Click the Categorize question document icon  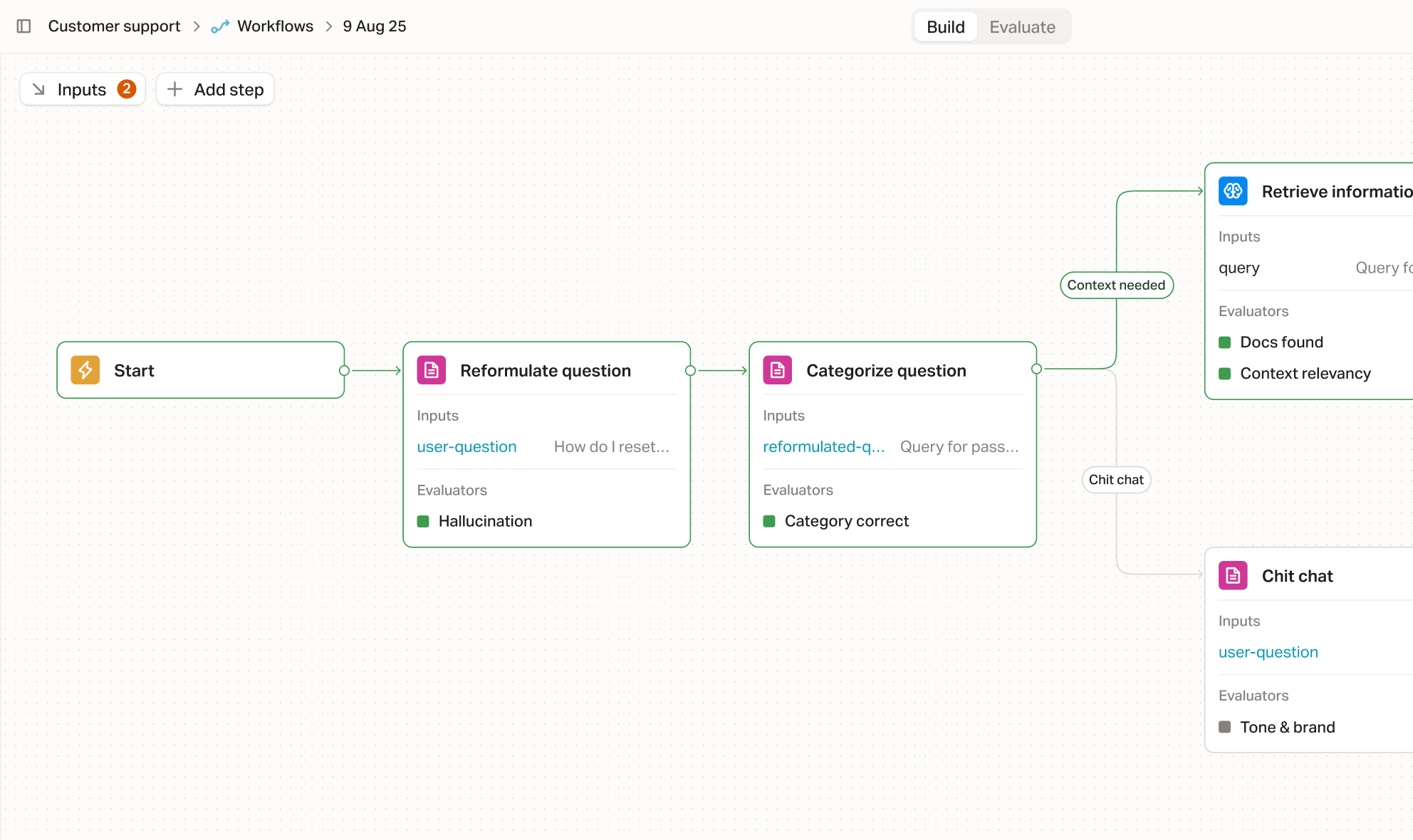(x=778, y=370)
